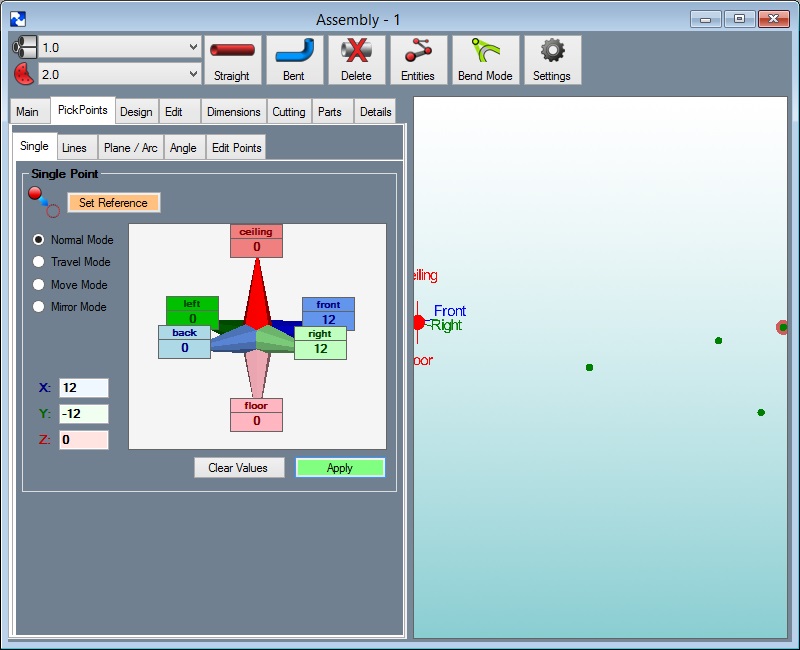The height and width of the screenshot is (650, 800).
Task: Click the right value field showing 12
Action: (x=320, y=349)
